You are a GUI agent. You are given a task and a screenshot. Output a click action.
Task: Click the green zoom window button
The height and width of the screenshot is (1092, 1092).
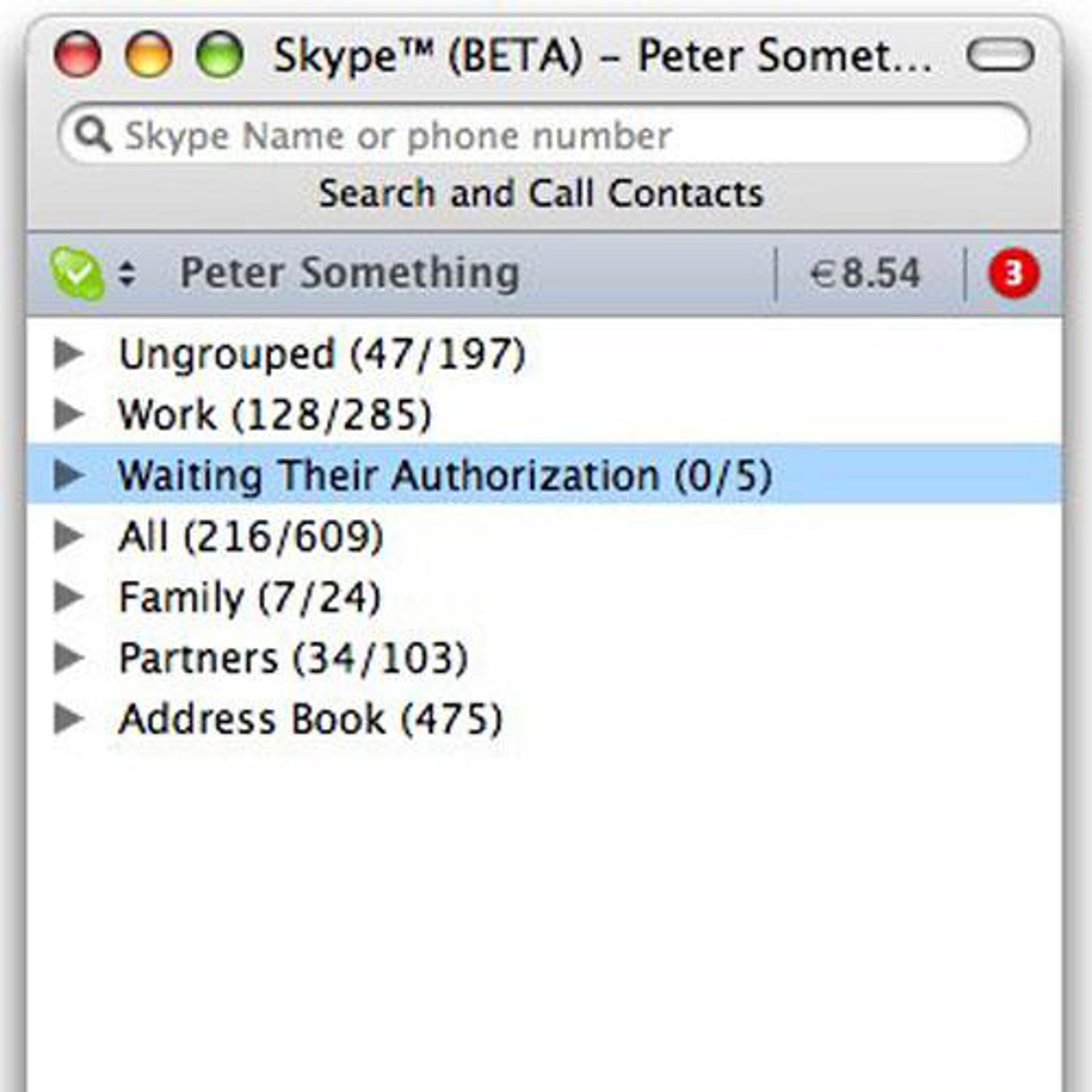[x=220, y=55]
